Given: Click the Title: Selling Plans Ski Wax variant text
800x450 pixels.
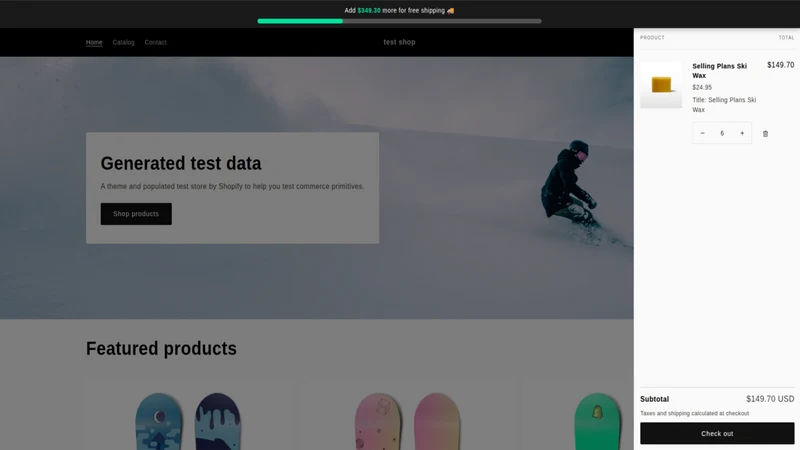Looking at the screenshot, I should (x=724, y=105).
